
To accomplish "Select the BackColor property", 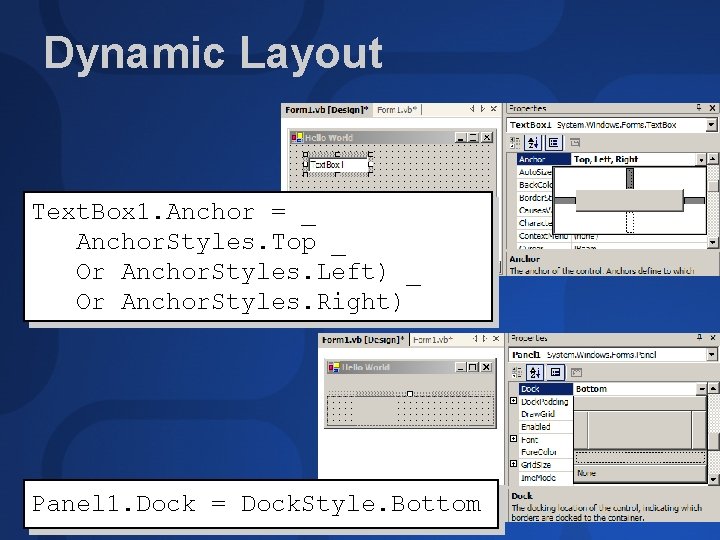I will click(535, 185).
